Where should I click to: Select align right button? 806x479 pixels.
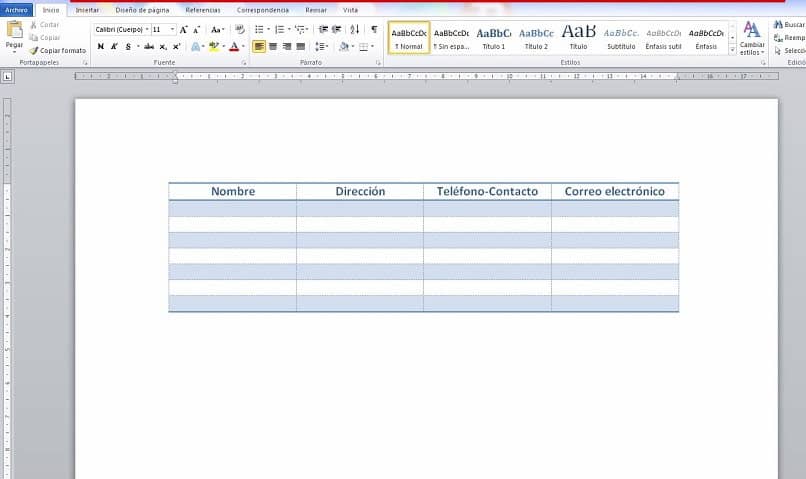click(x=287, y=46)
